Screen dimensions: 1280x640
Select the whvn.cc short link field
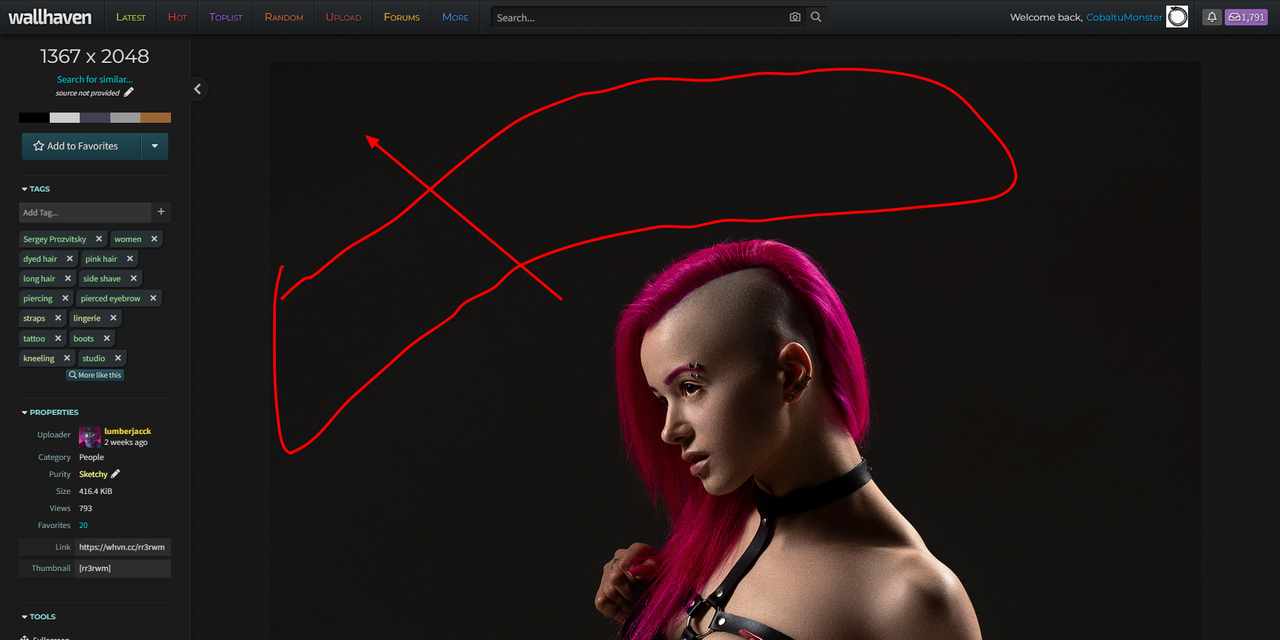[123, 547]
